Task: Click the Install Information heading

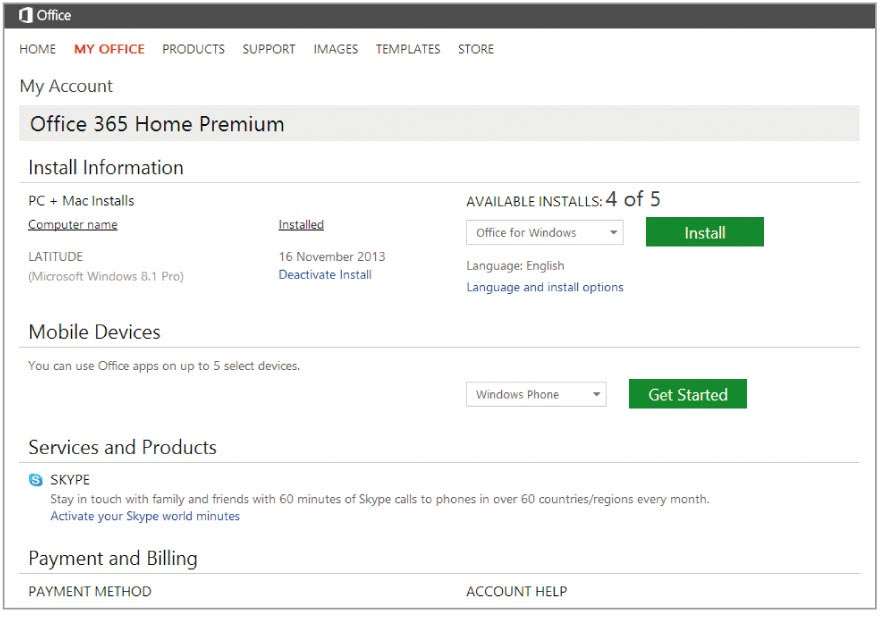Action: coord(106,168)
